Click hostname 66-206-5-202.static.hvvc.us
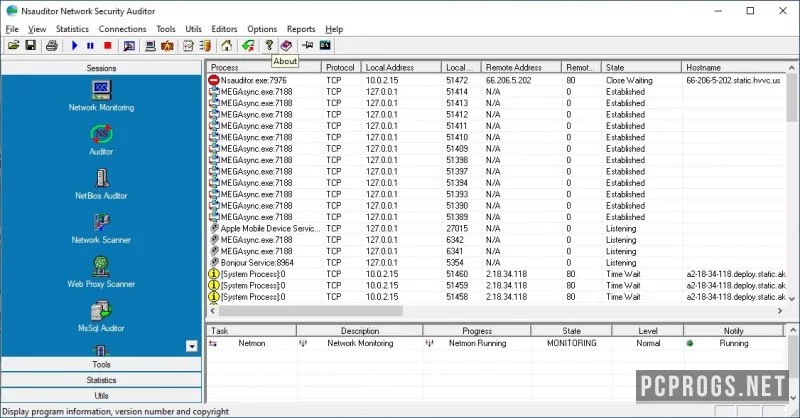Image resolution: width=800 pixels, height=418 pixels. click(733, 80)
